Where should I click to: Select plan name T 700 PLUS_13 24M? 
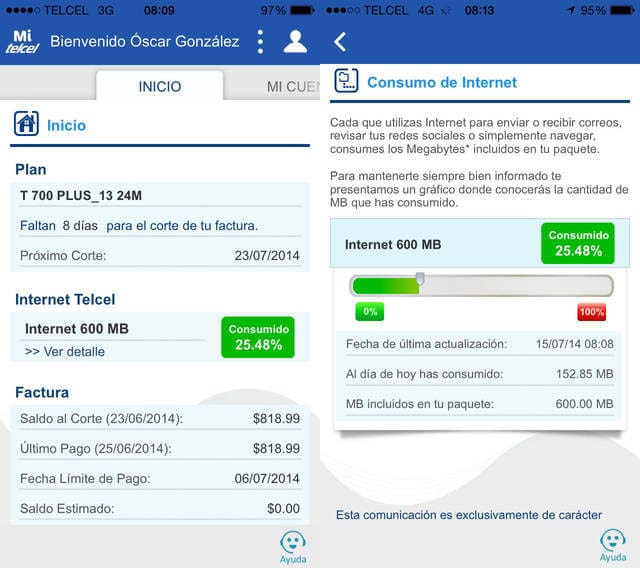click(81, 195)
